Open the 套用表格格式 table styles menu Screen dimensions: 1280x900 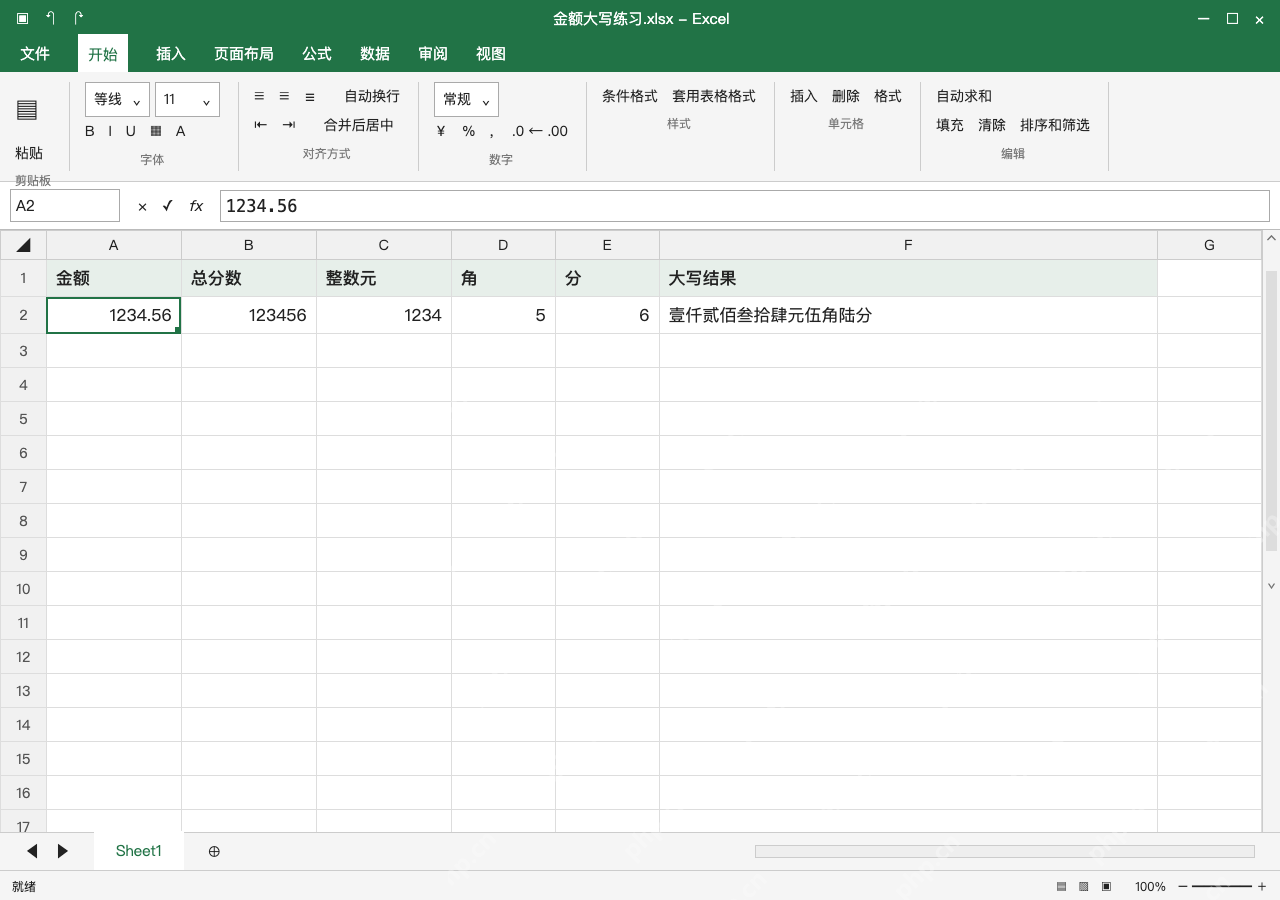tap(714, 96)
